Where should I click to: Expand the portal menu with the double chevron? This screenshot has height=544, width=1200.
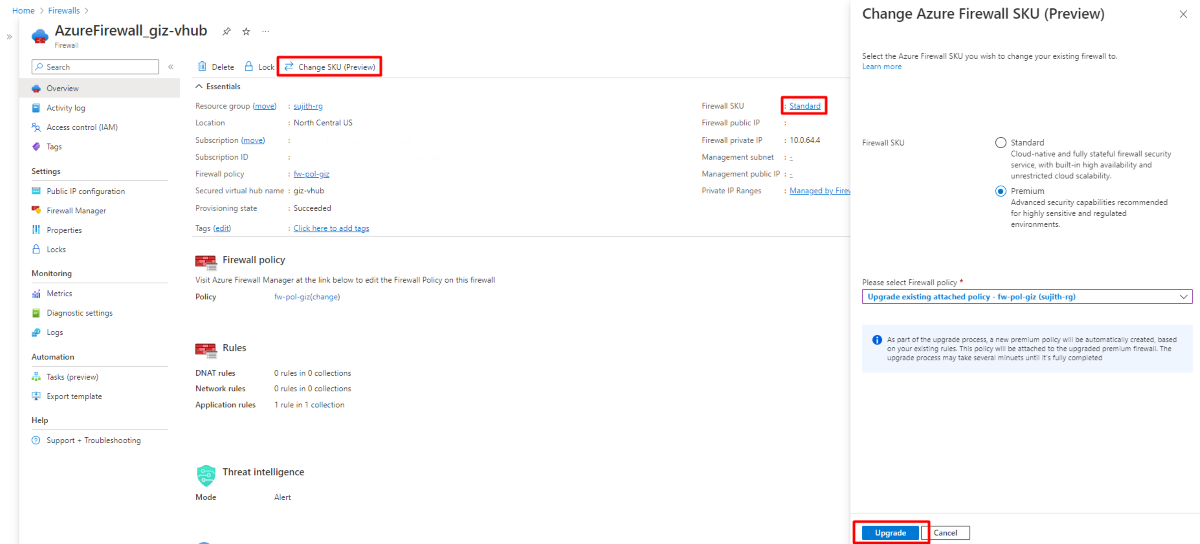click(x=9, y=36)
